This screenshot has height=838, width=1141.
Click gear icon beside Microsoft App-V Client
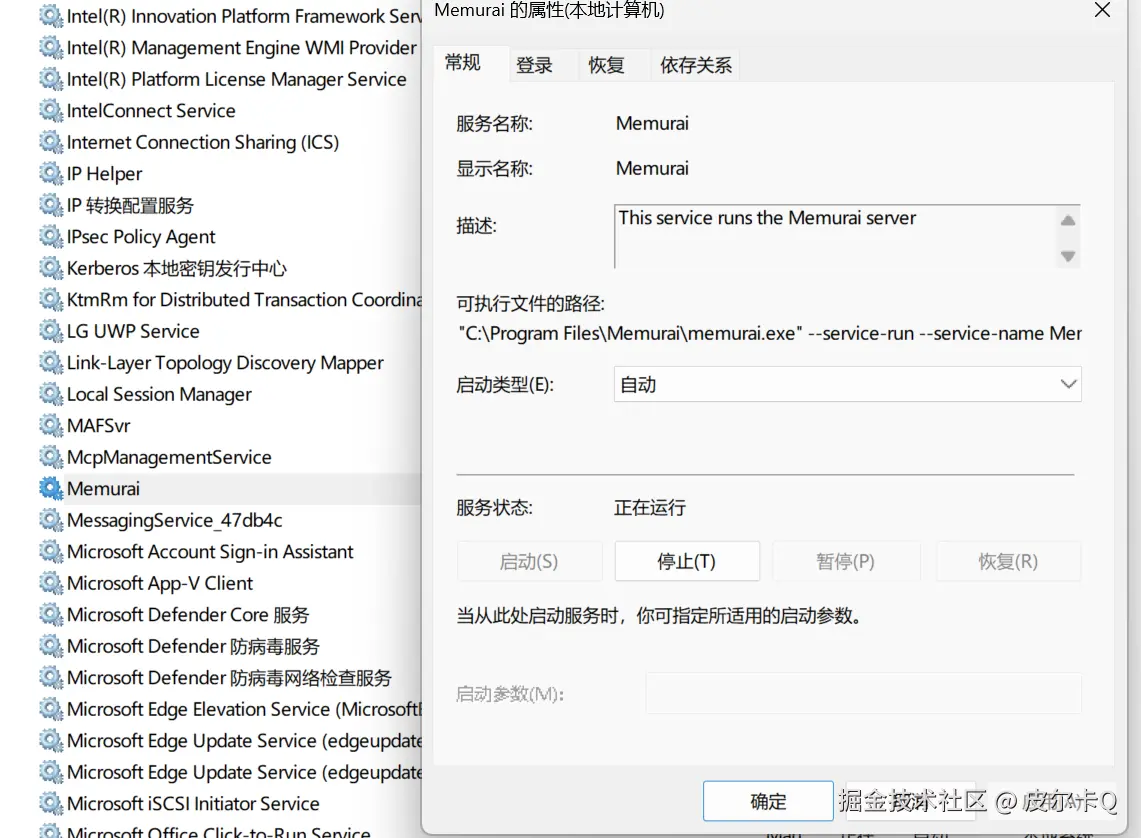coord(51,583)
